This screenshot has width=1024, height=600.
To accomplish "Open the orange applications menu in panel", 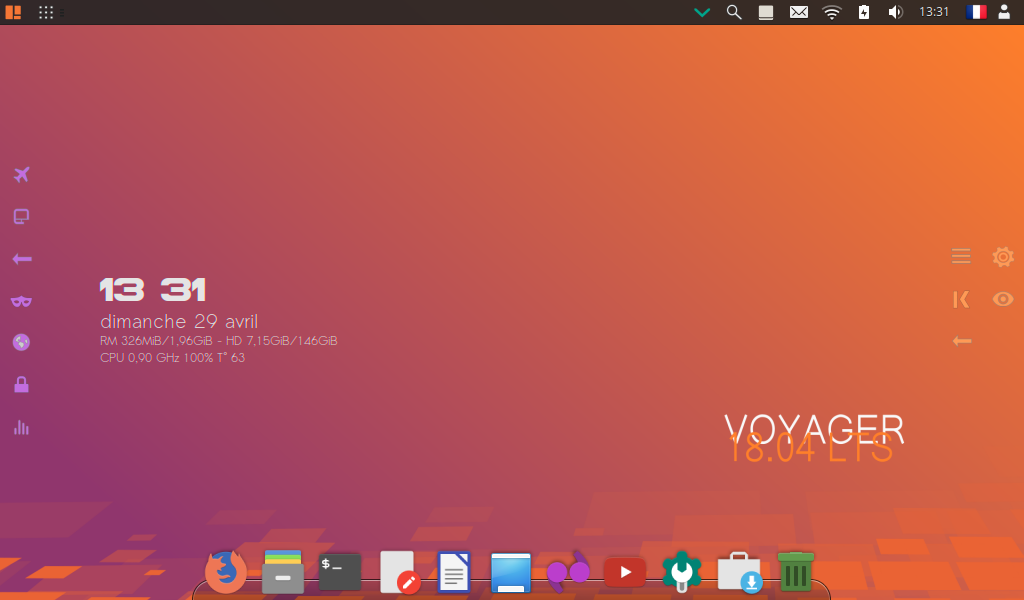I will (x=13, y=12).
